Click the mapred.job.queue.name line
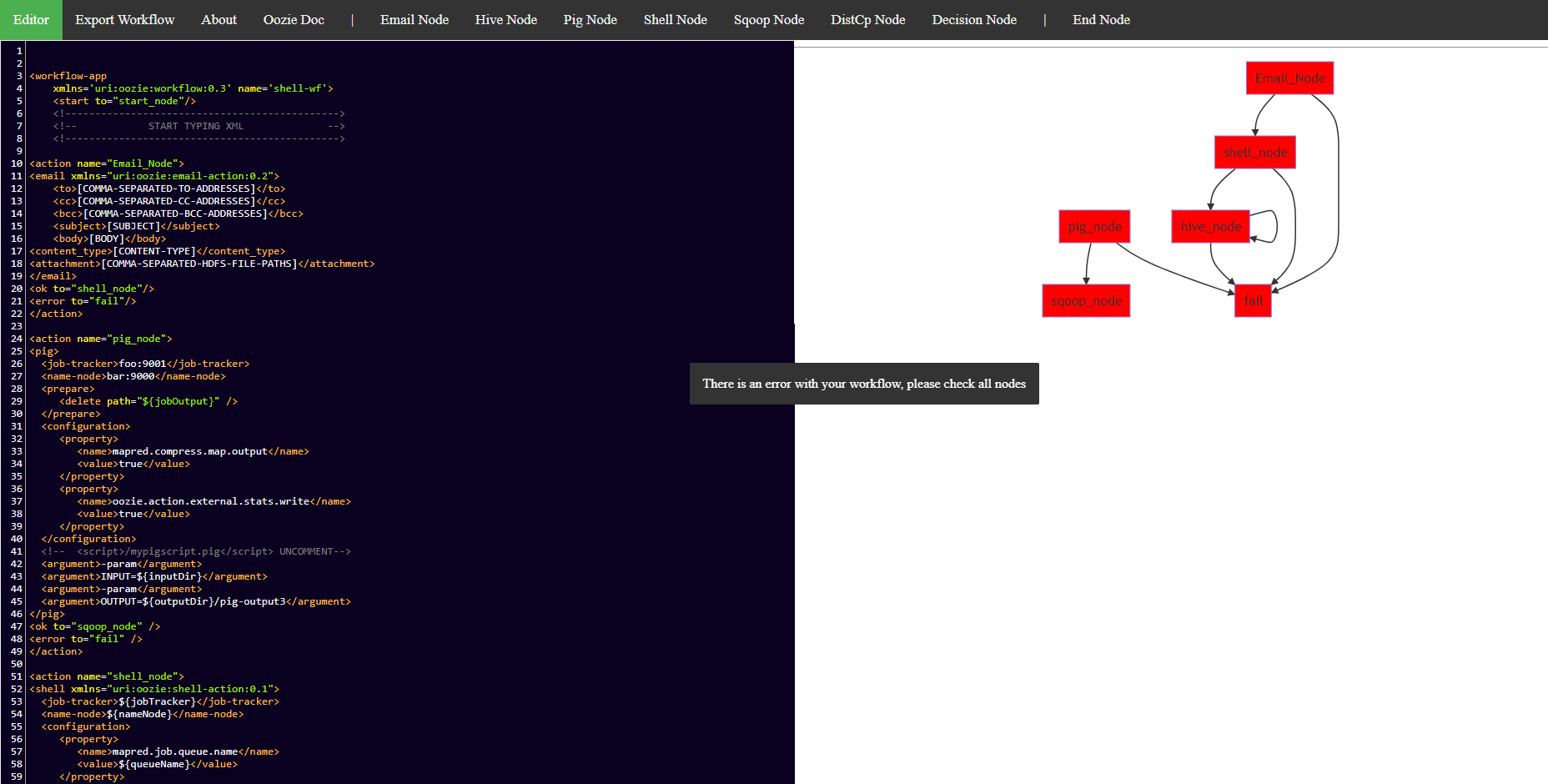This screenshot has height=784, width=1548. pos(178,751)
